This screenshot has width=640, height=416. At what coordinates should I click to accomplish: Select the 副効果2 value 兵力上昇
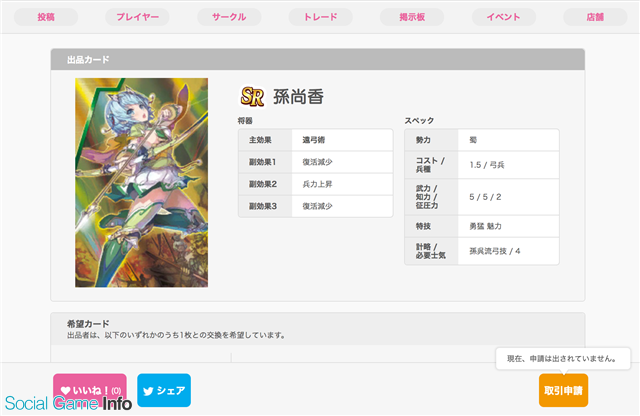(317, 184)
